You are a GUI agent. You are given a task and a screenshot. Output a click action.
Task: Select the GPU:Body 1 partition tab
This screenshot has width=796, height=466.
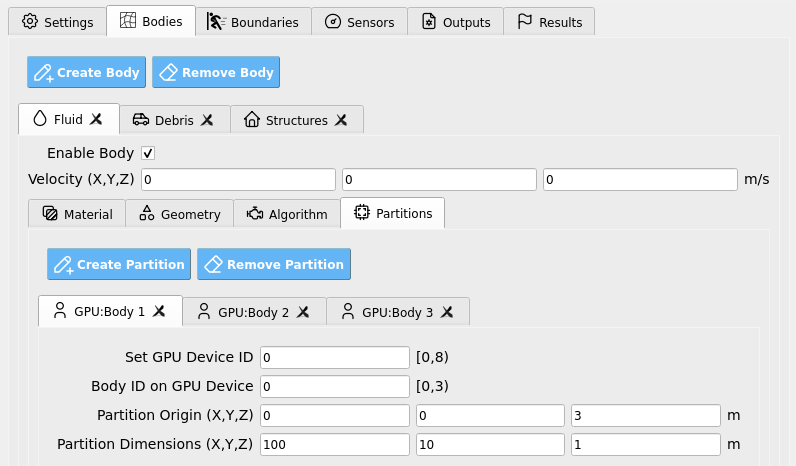pos(109,311)
